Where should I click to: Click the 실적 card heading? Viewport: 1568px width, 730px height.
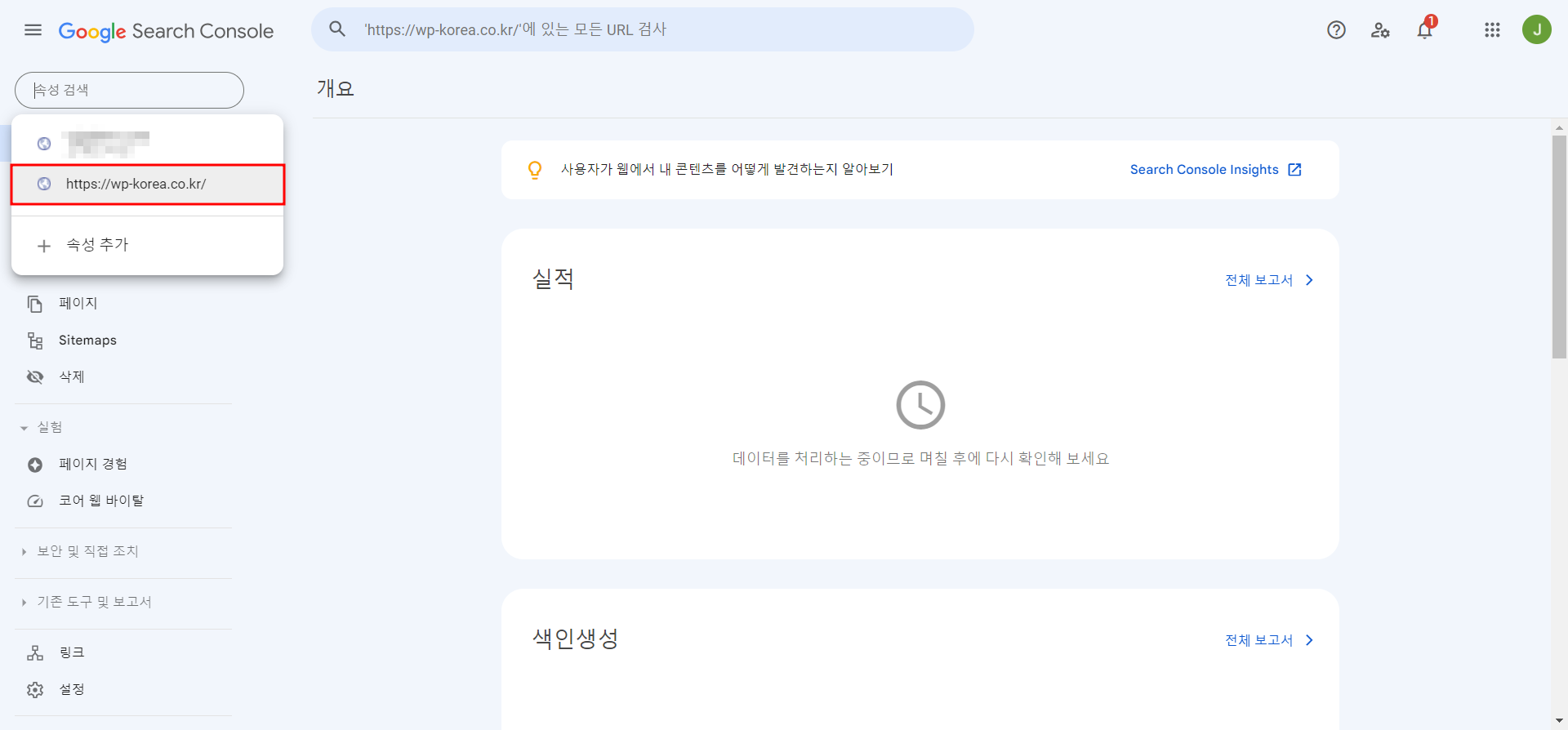[553, 279]
